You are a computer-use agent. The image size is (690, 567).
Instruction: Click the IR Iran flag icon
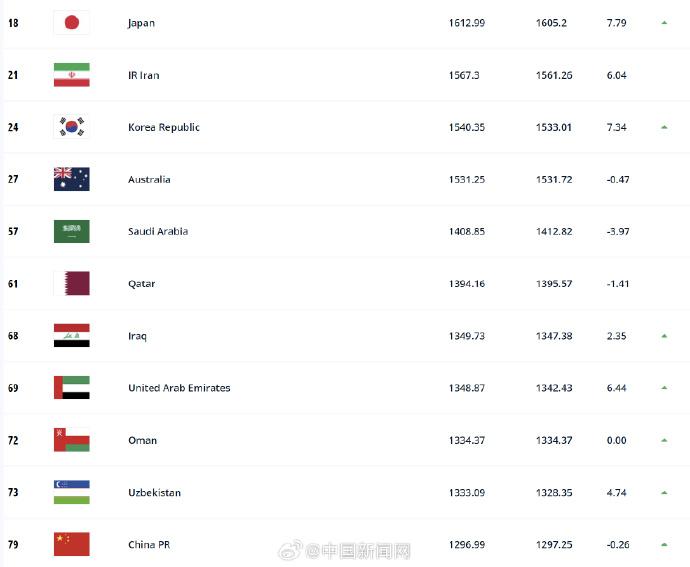point(71,75)
